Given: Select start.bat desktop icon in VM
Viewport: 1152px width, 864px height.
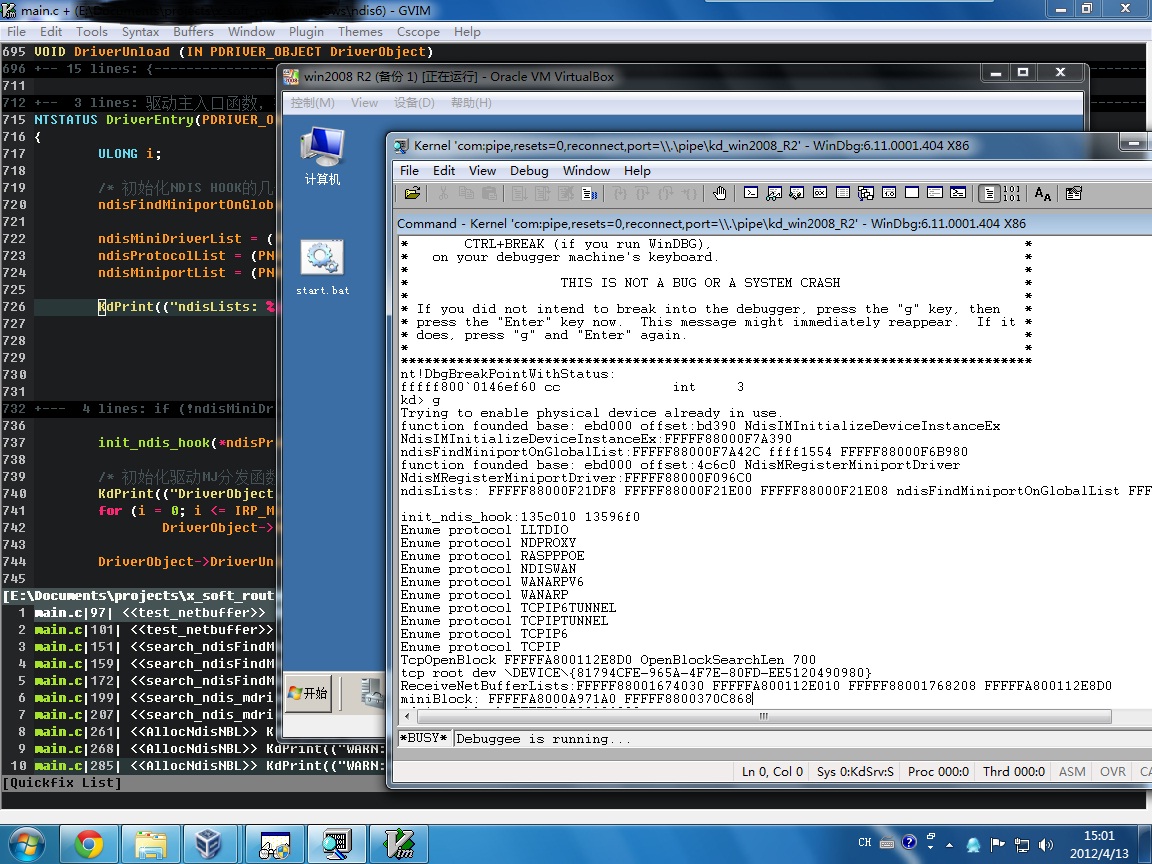Looking at the screenshot, I should click(x=323, y=268).
